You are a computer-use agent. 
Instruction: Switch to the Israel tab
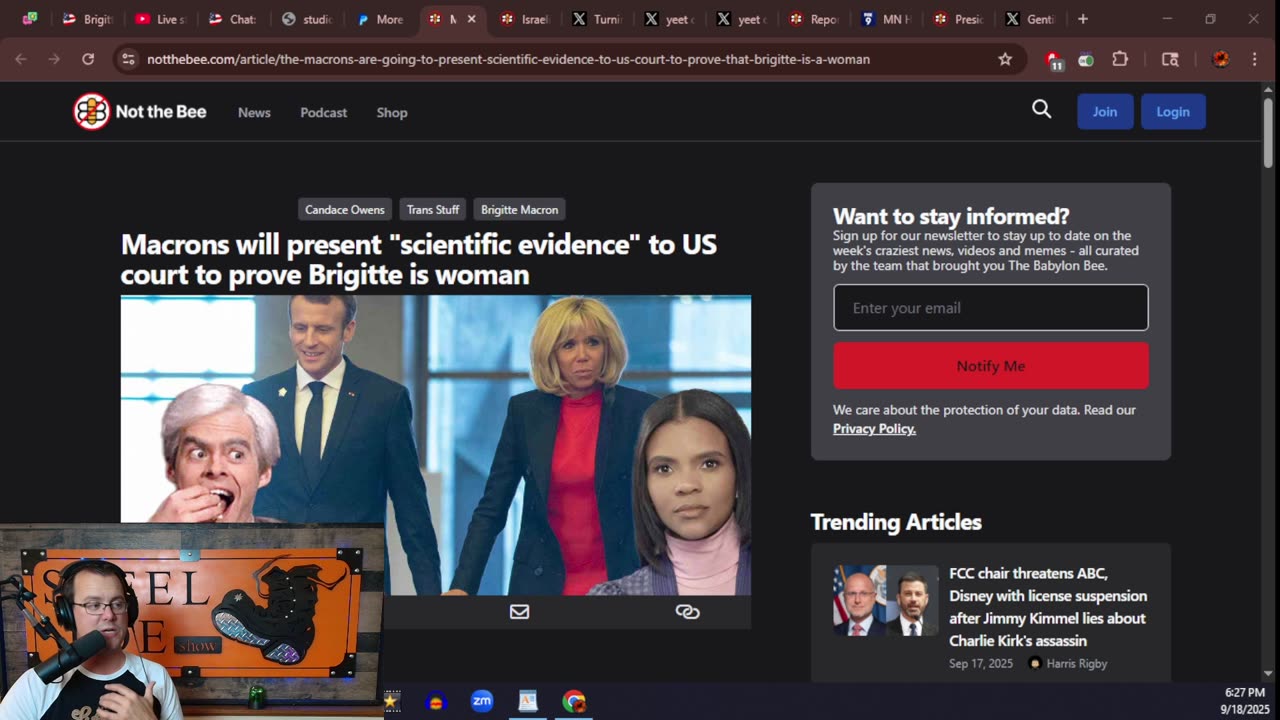525,19
